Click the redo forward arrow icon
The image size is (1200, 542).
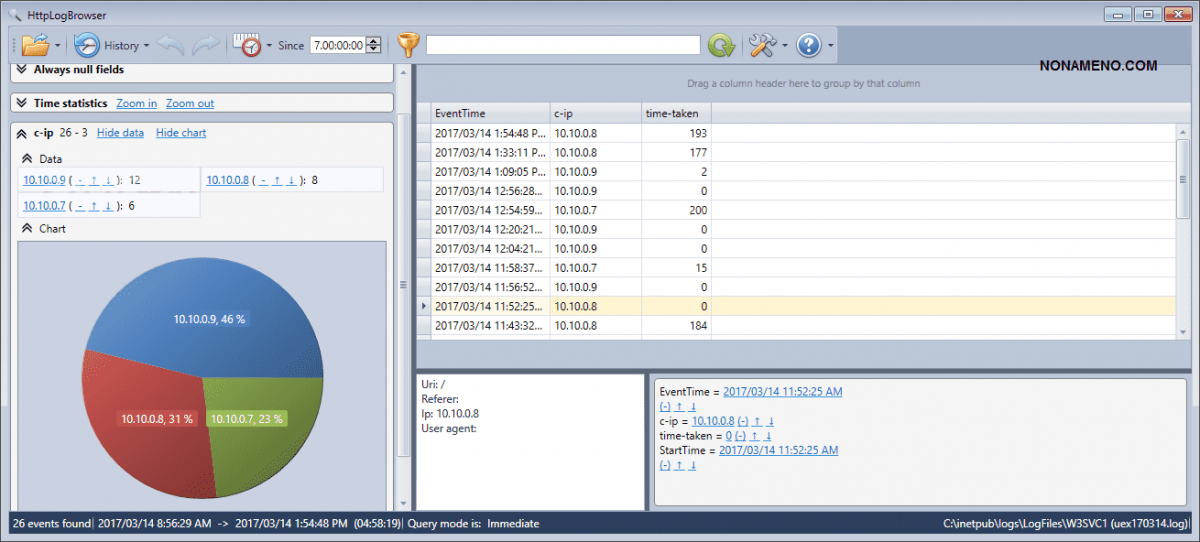pyautogui.click(x=206, y=45)
